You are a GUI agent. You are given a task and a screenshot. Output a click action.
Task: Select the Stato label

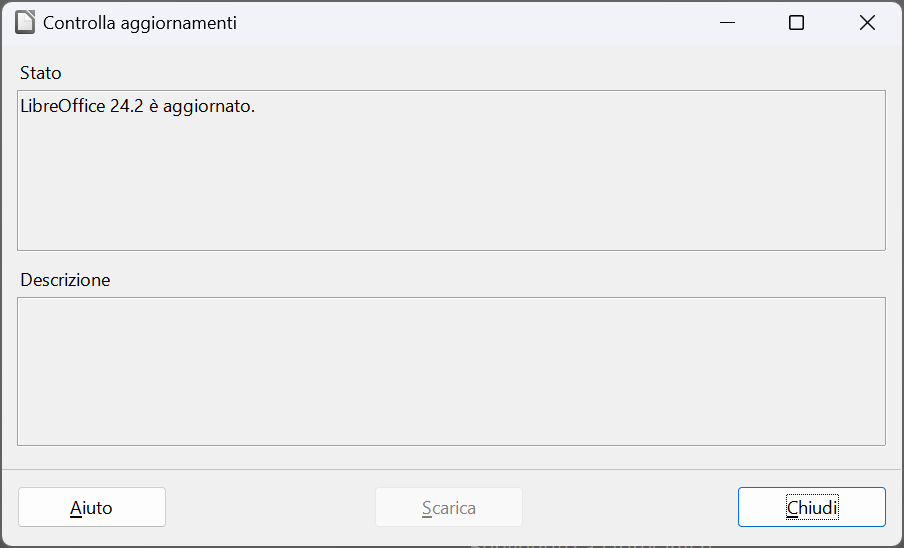pyautogui.click(x=41, y=73)
